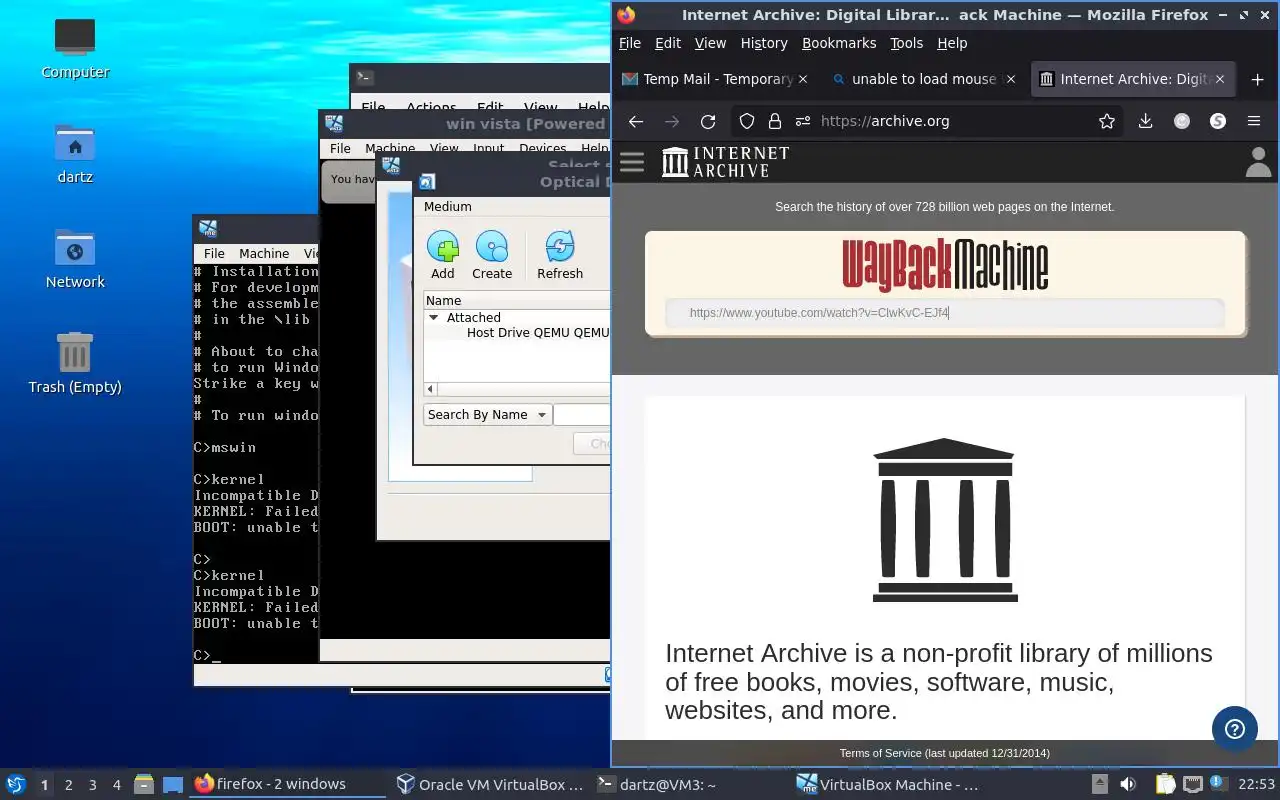Open the Firefox Tools menu
This screenshot has height=800, width=1280.
[906, 43]
